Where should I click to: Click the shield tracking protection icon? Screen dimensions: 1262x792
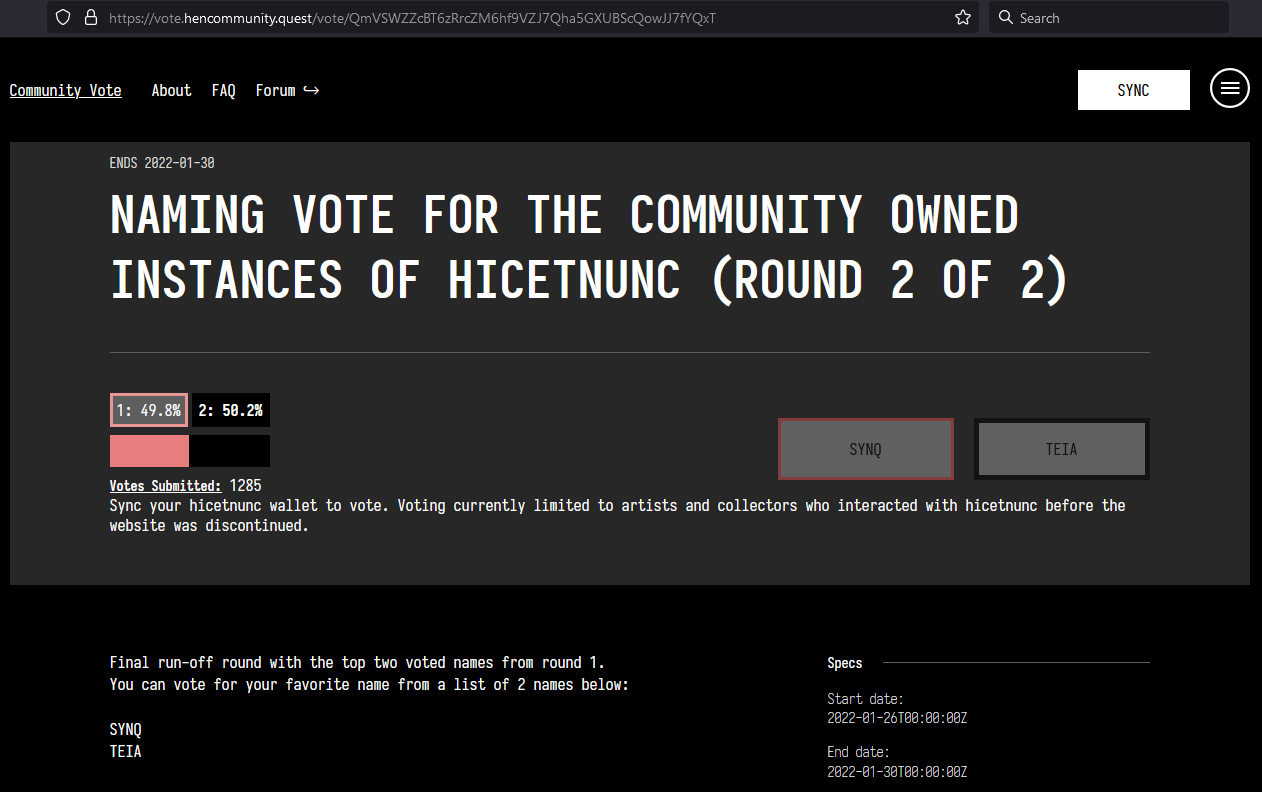(64, 17)
